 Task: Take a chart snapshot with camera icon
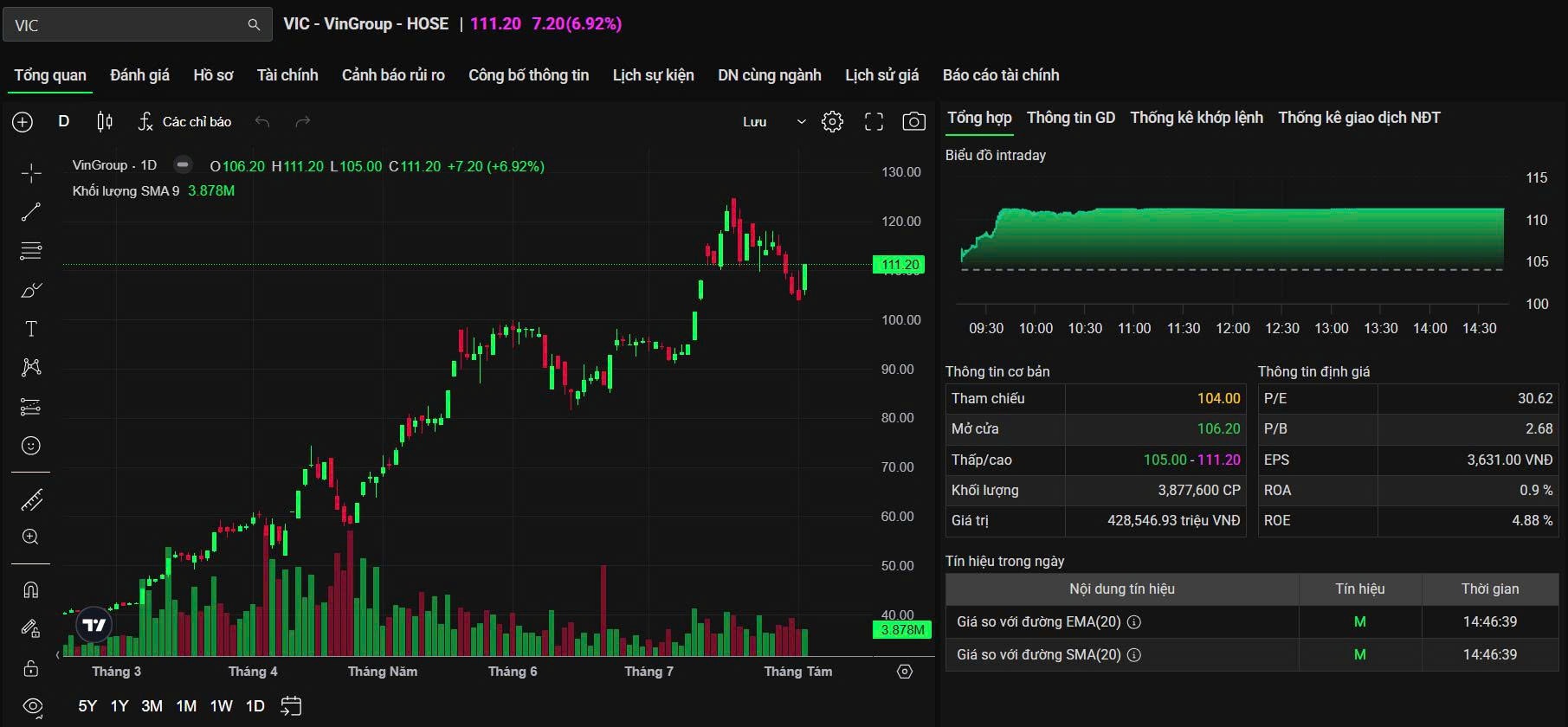coord(913,122)
